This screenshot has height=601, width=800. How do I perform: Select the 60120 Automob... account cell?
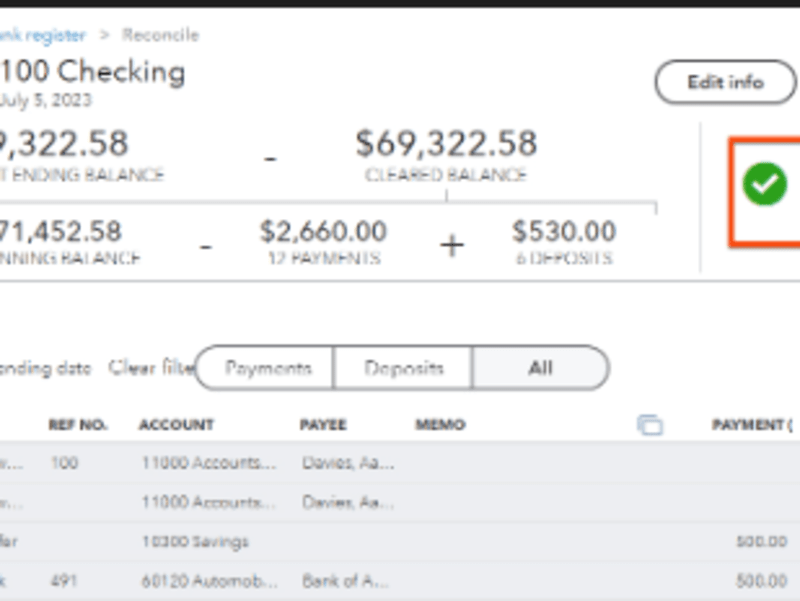click(210, 581)
